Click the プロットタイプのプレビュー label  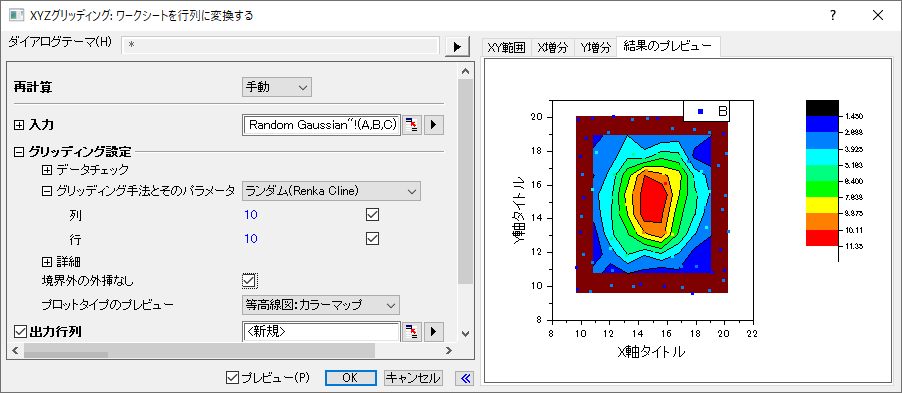click(108, 304)
